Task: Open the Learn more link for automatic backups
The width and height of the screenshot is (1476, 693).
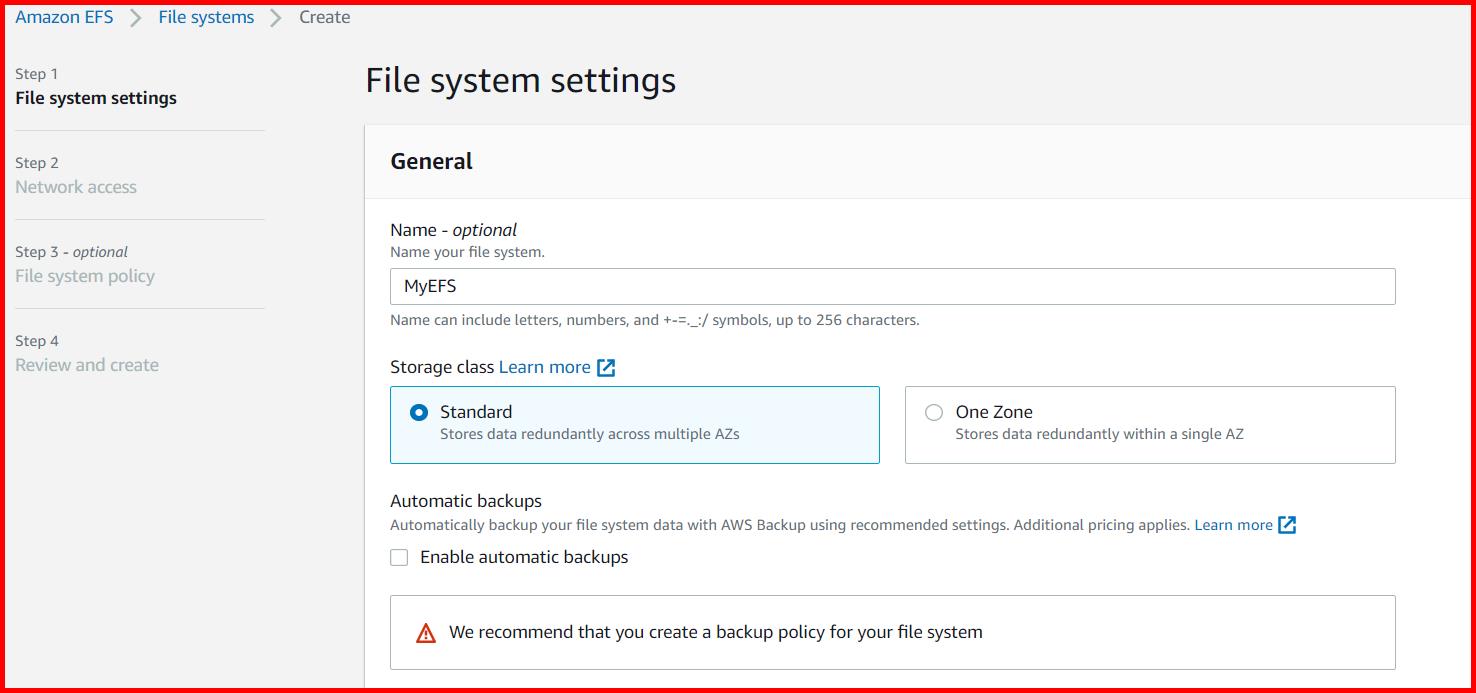Action: click(1234, 524)
